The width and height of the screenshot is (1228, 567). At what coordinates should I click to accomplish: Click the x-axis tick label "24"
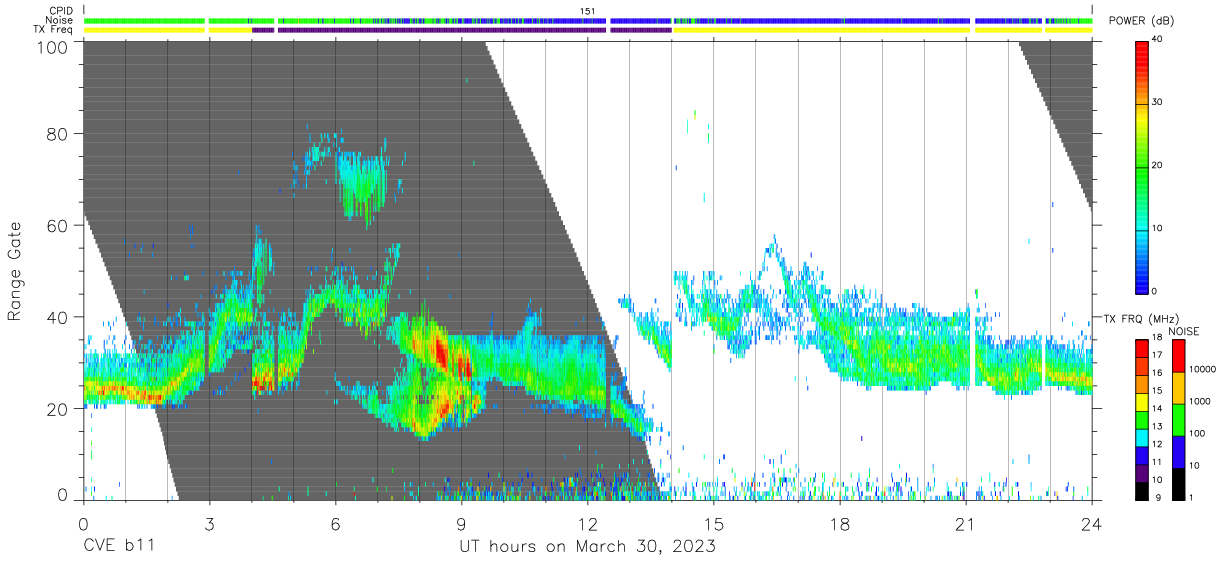tap(1092, 523)
